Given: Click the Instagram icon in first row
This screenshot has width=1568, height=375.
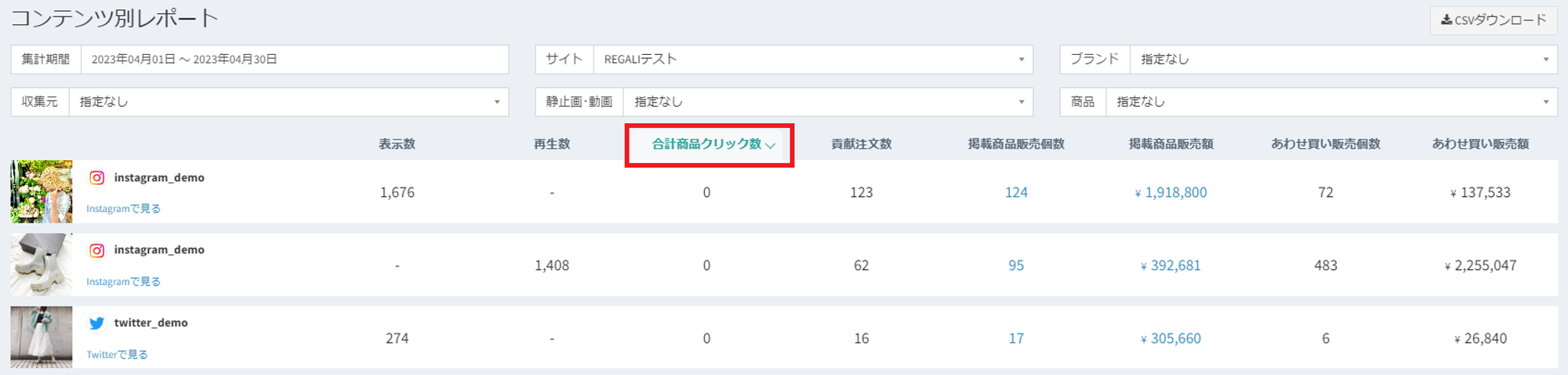Looking at the screenshot, I should tap(96, 178).
